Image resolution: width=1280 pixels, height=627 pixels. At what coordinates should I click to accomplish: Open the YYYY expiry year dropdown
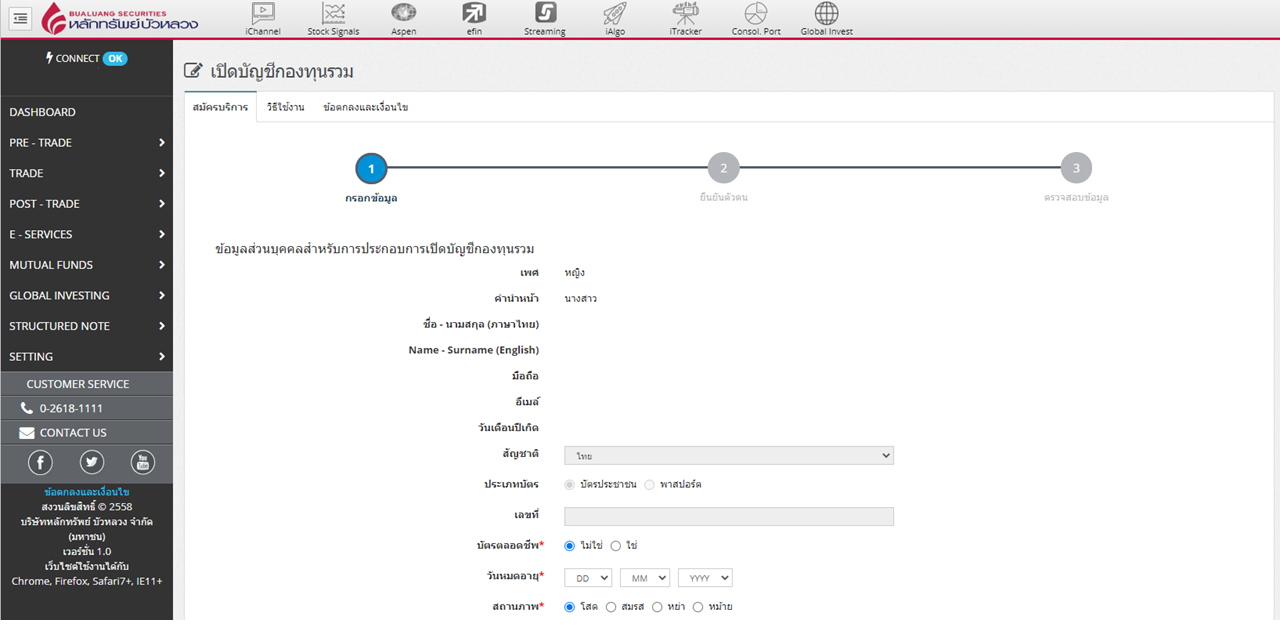tap(704, 578)
